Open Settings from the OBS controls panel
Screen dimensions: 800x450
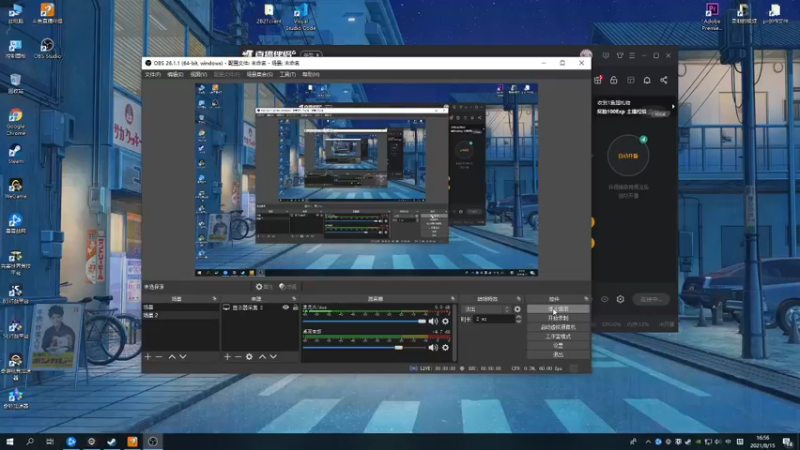tap(558, 345)
